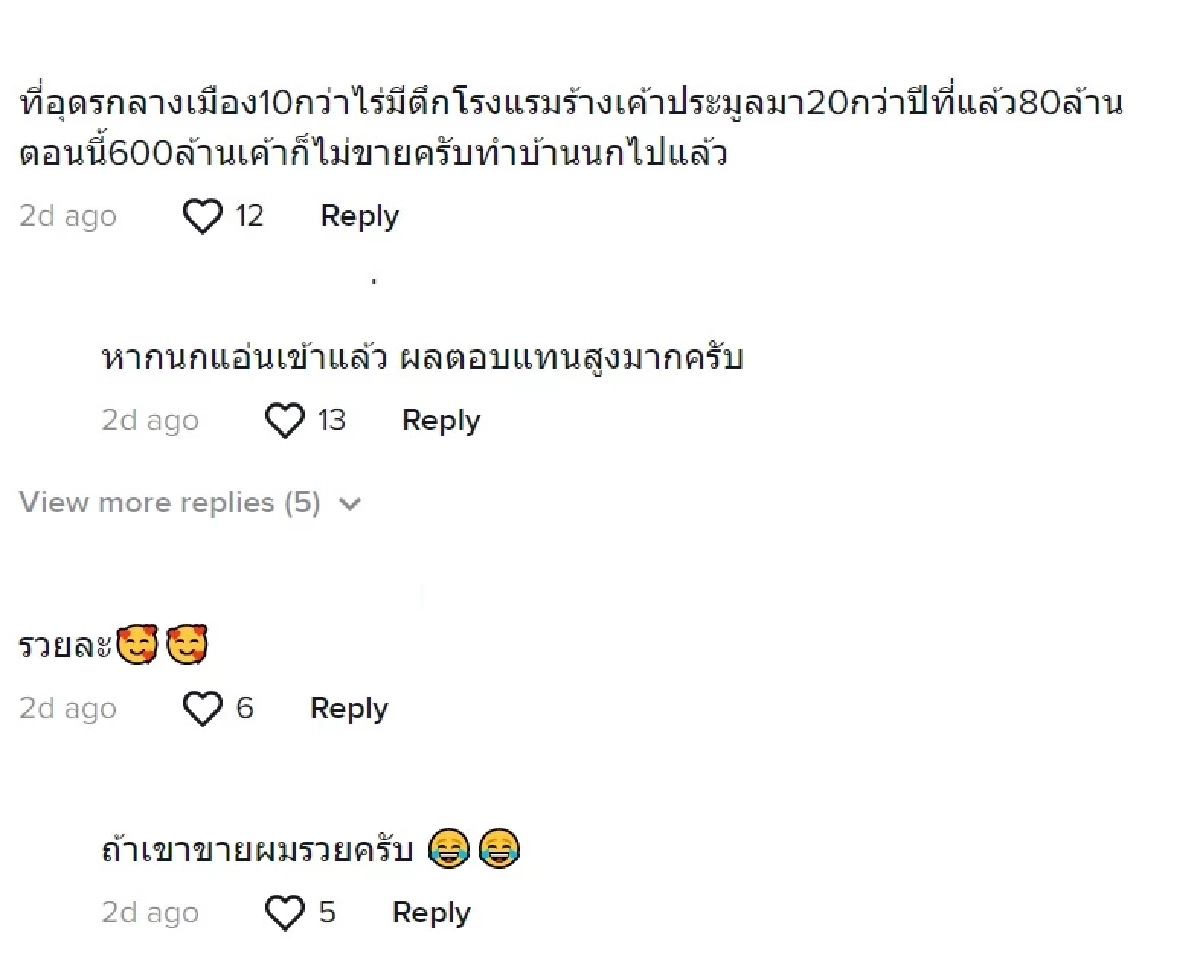Click Reply under the bottom comment
Screen dimensions: 1200x962
pyautogui.click(x=430, y=913)
